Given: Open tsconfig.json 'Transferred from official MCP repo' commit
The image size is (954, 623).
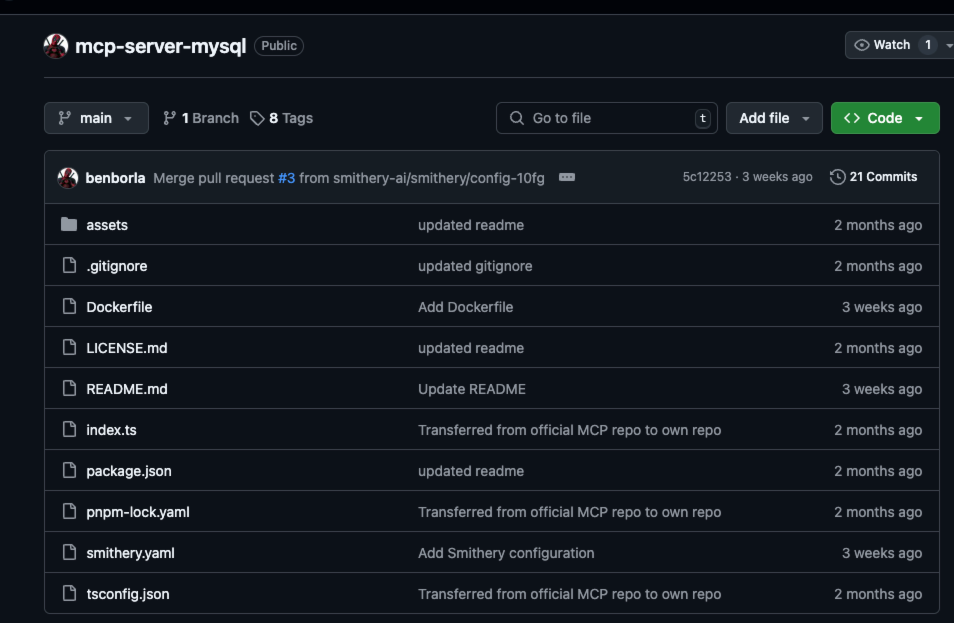Looking at the screenshot, I should 569,594.
